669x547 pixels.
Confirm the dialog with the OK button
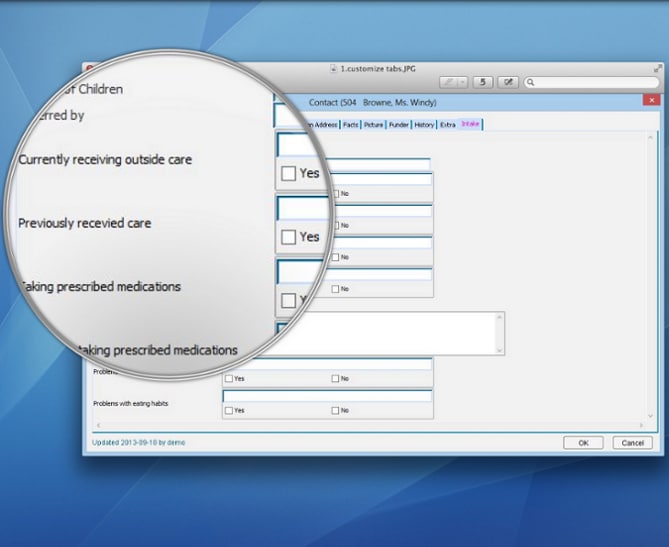point(583,443)
